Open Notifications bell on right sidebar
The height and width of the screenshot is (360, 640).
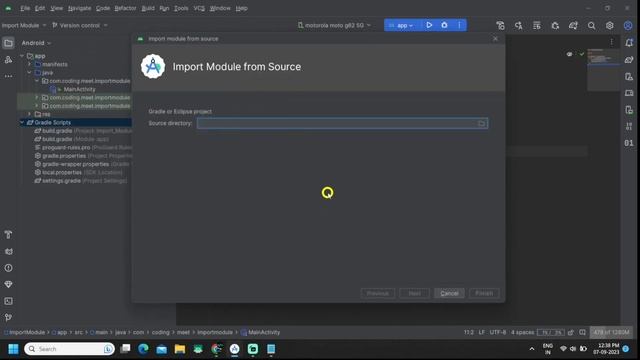pyautogui.click(x=629, y=43)
